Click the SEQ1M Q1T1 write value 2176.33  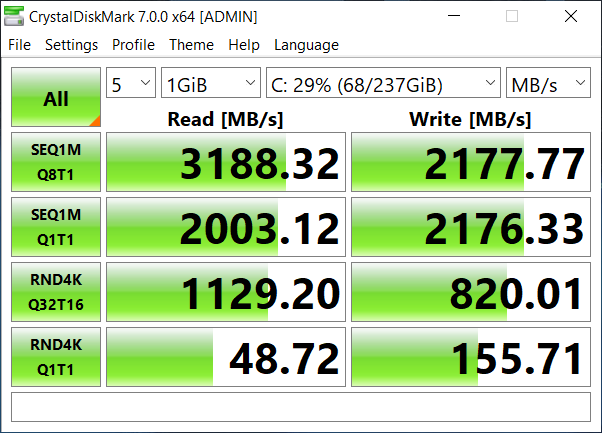point(471,227)
